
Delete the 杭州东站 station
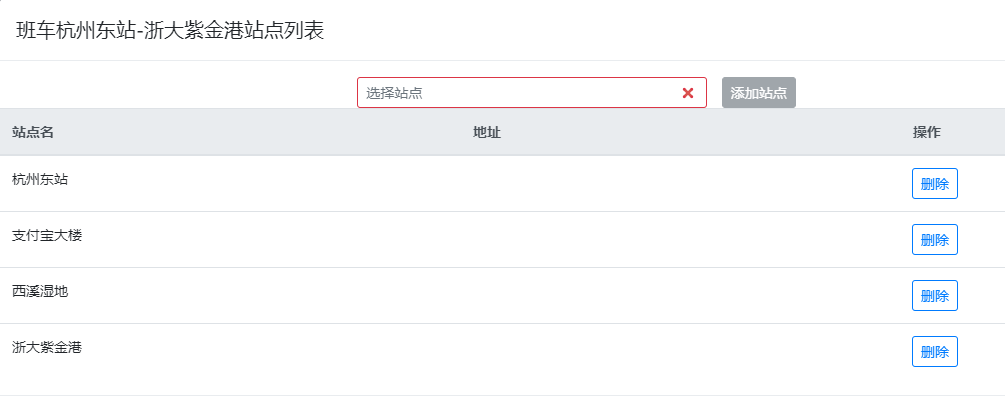[x=934, y=184]
